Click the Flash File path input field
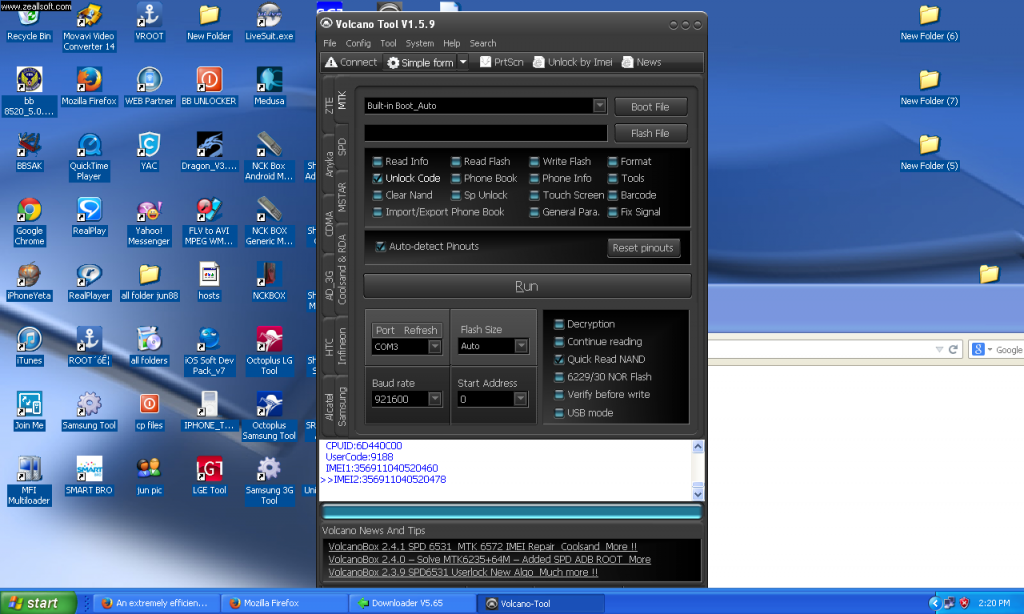 pyautogui.click(x=485, y=133)
